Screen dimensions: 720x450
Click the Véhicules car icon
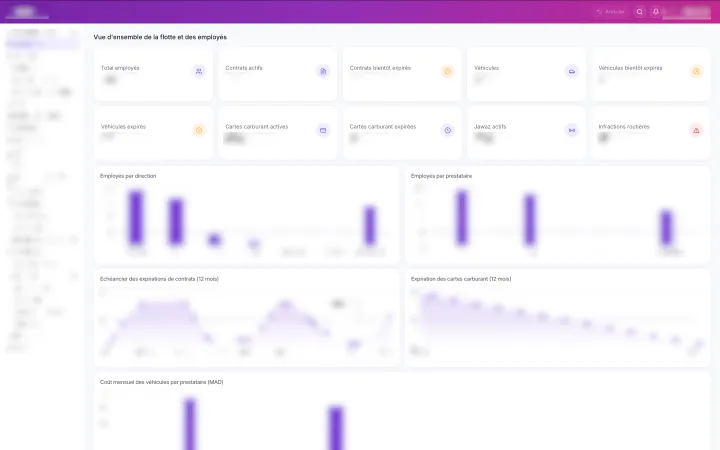[x=572, y=72]
